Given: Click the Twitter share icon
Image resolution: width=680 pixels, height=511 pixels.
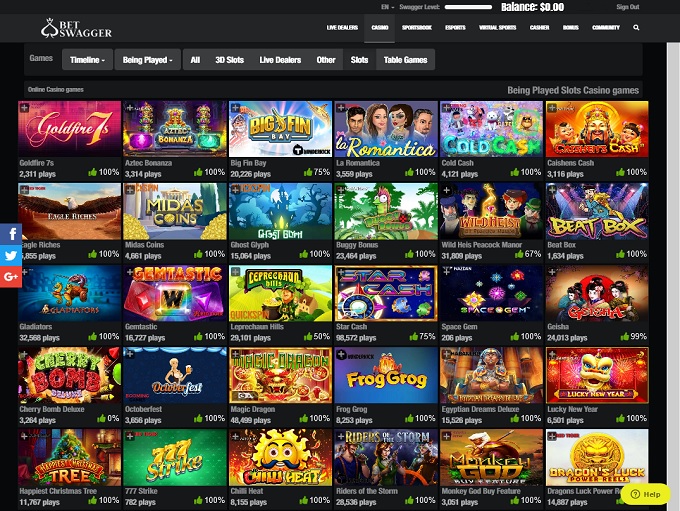Looking at the screenshot, I should (x=11, y=255).
